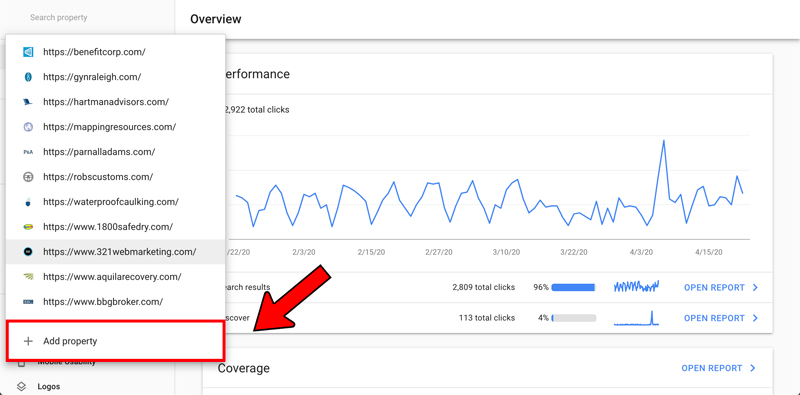Choose https://www.1800safedry.com/ from property list
Screen dimensions: 800x395
coord(115,227)
